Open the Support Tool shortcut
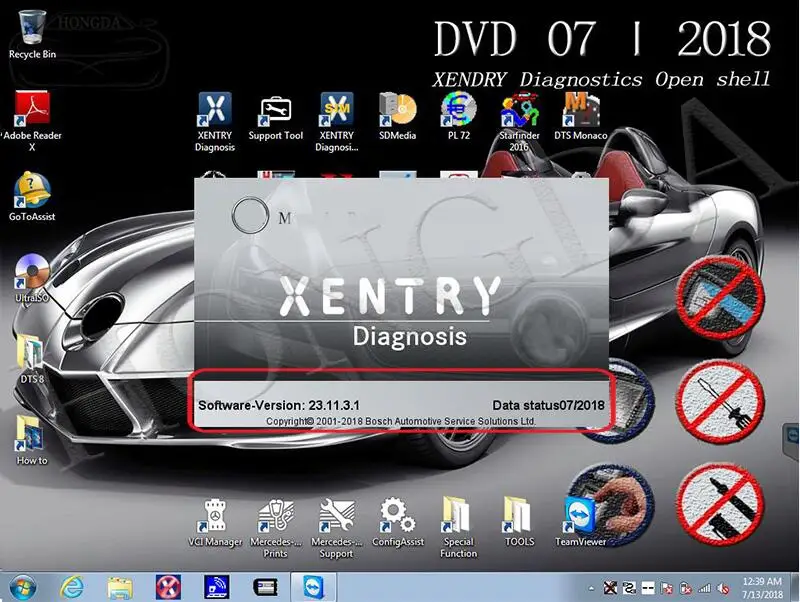This screenshot has height=602, width=800. tap(276, 118)
